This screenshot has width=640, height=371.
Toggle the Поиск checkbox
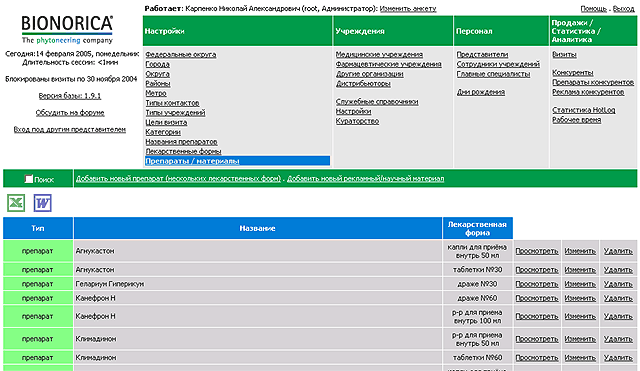(x=28, y=179)
